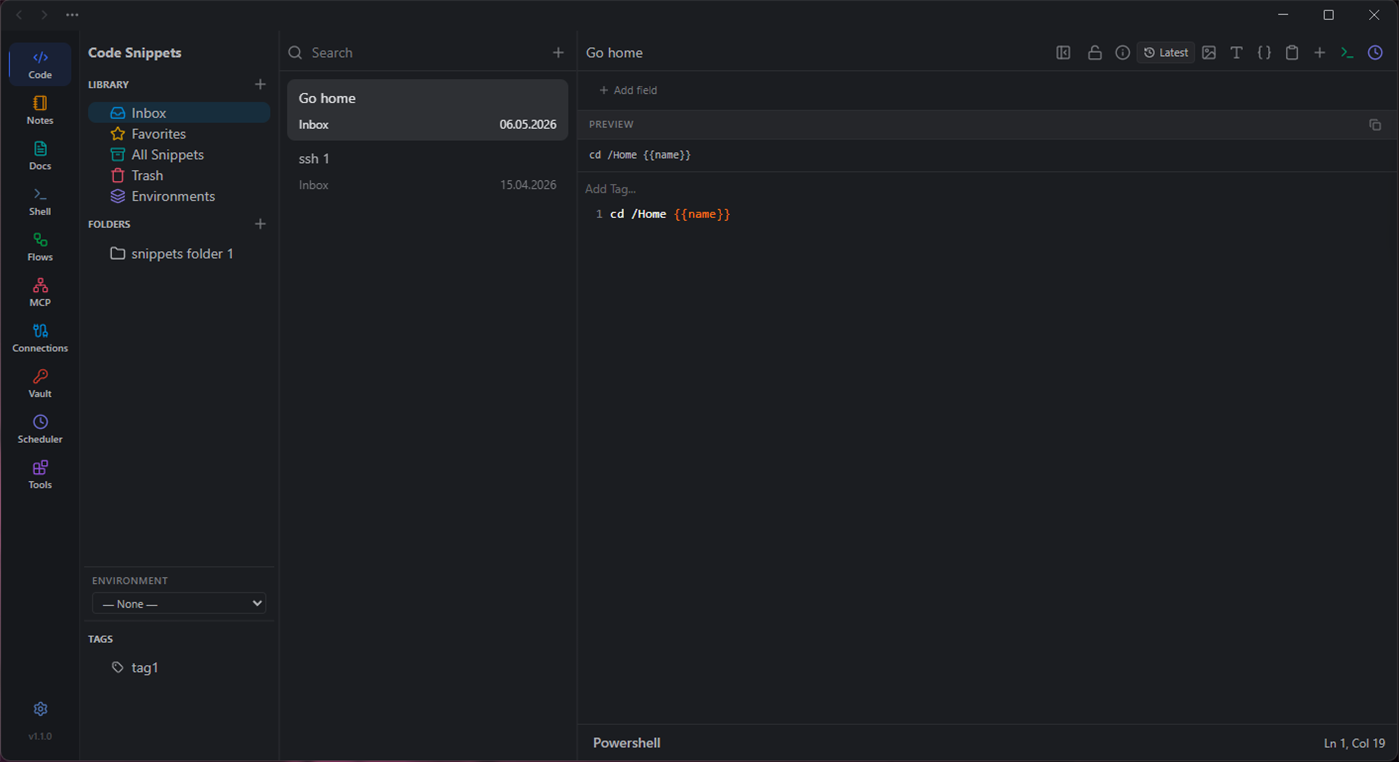Toggle the snippet lock icon

[1095, 53]
